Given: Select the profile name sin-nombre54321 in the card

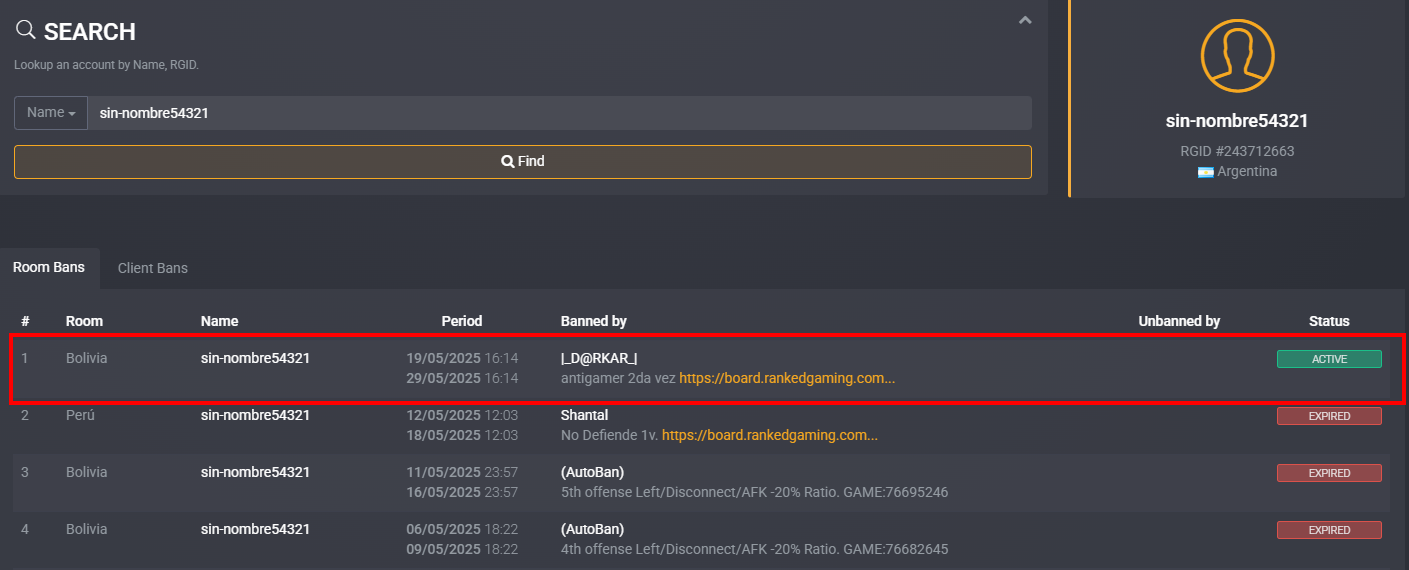Looking at the screenshot, I should 1237,121.
